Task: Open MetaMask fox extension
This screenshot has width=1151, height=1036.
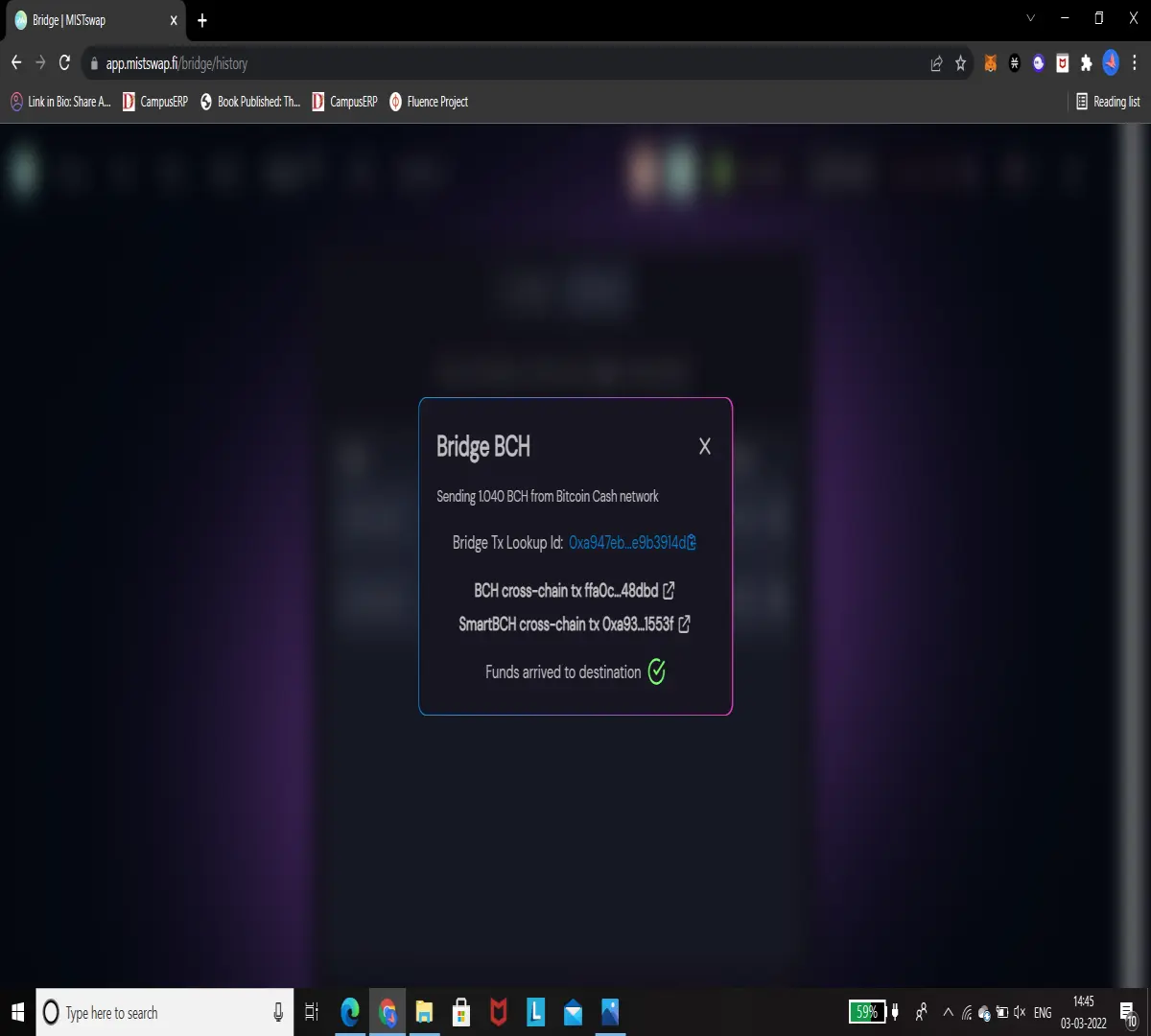Action: [991, 63]
